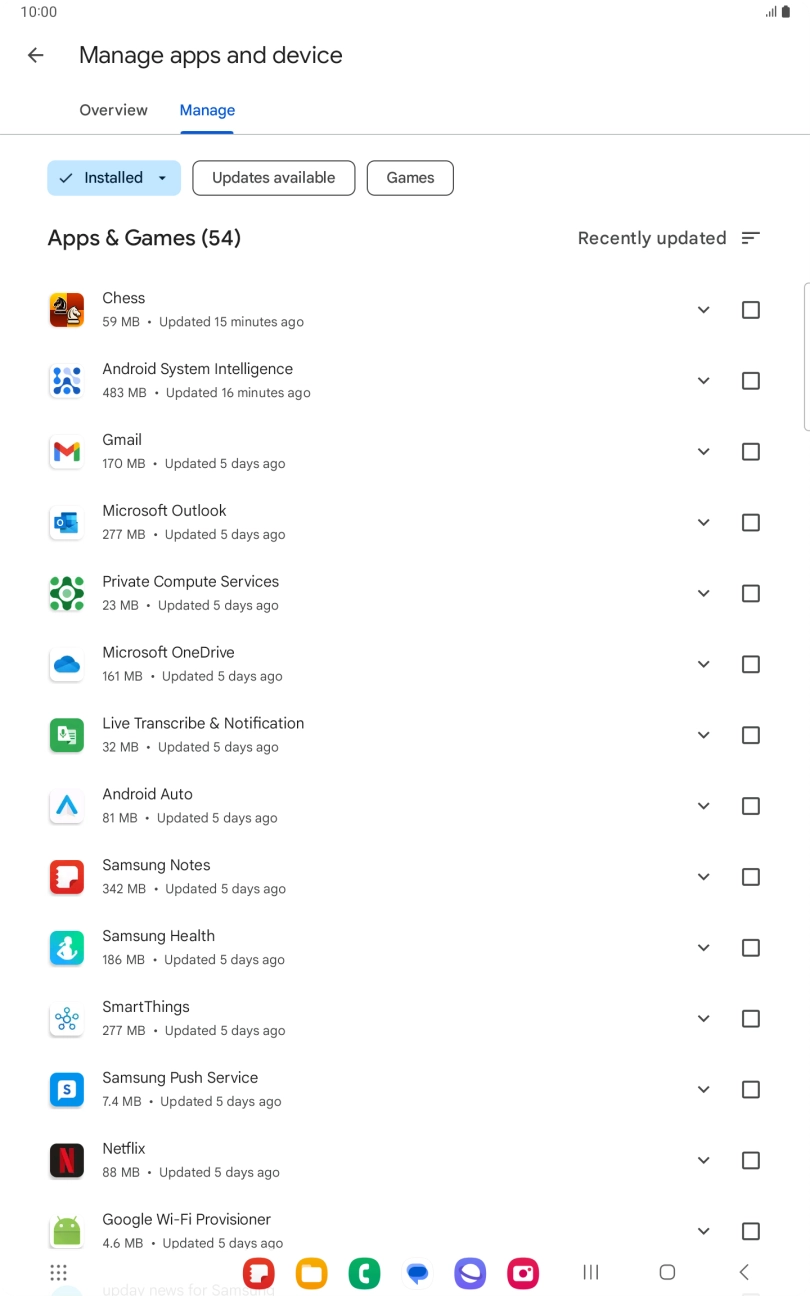Tap the Microsoft Outlook app icon
Screen dimensions: 810x1296
pos(66,522)
